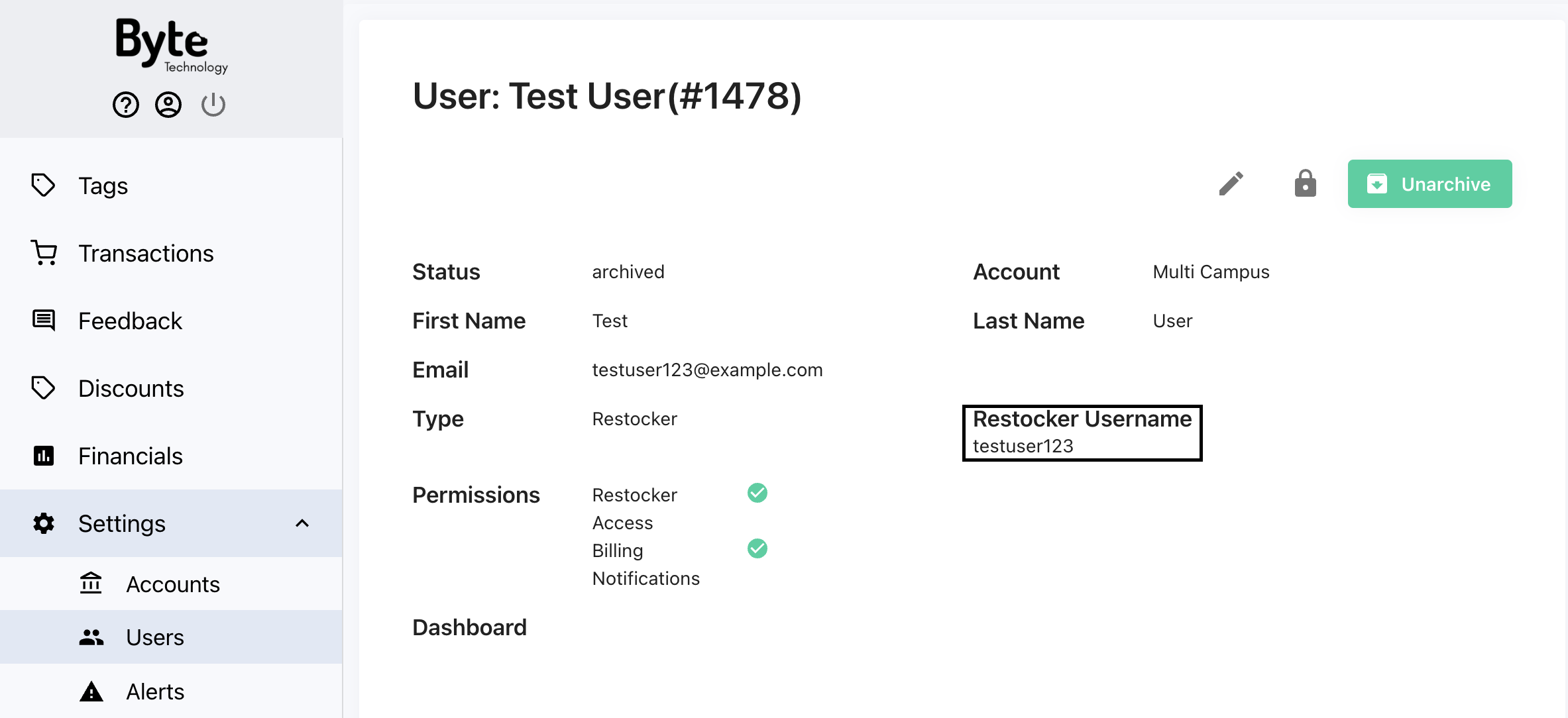Click the 'Email' field label
1568x718 pixels.
point(440,370)
